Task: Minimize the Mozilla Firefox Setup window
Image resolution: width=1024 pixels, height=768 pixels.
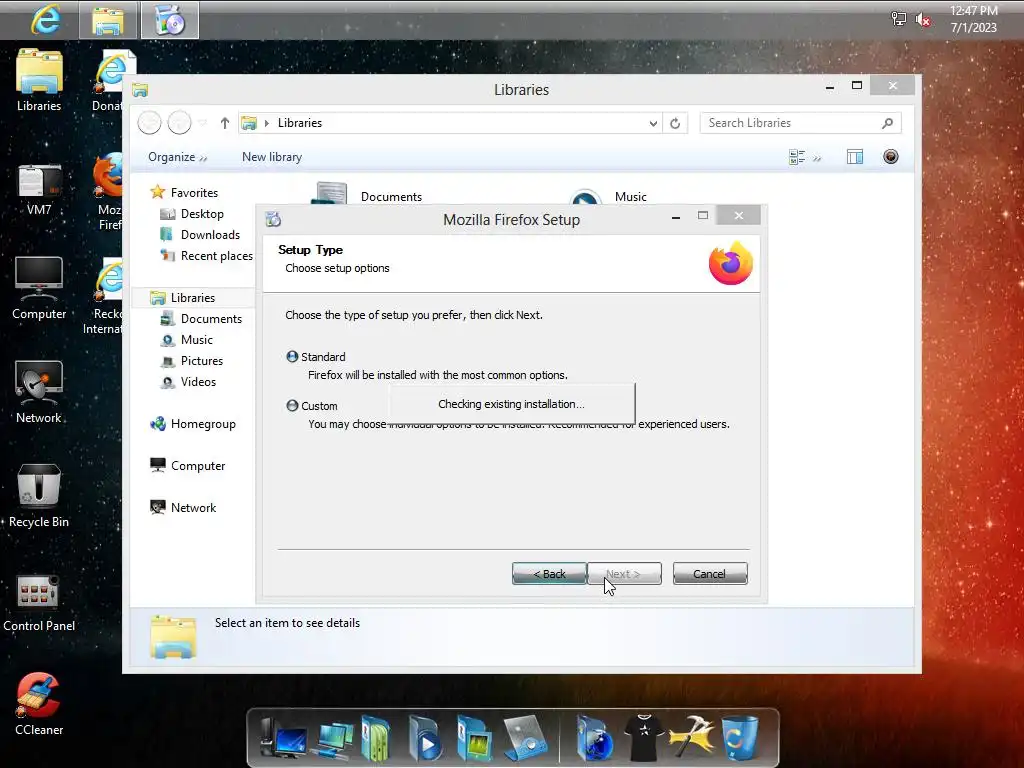Action: click(x=676, y=217)
